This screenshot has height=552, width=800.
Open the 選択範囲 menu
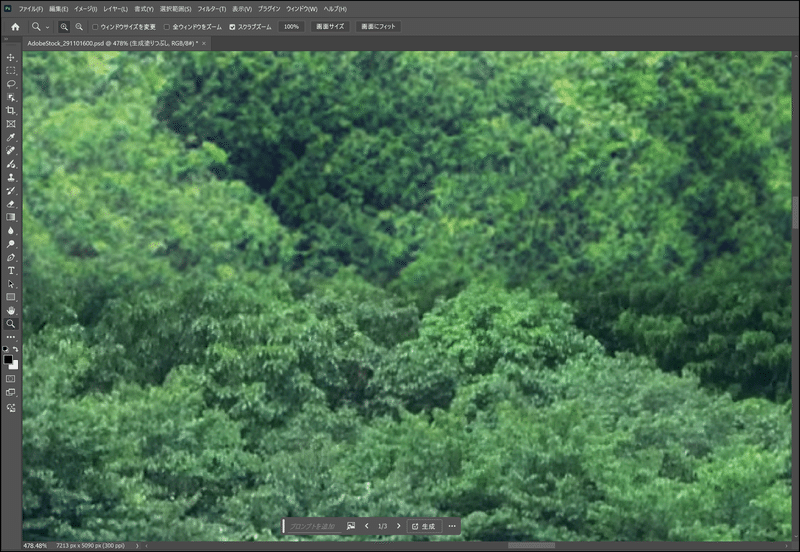(176, 9)
